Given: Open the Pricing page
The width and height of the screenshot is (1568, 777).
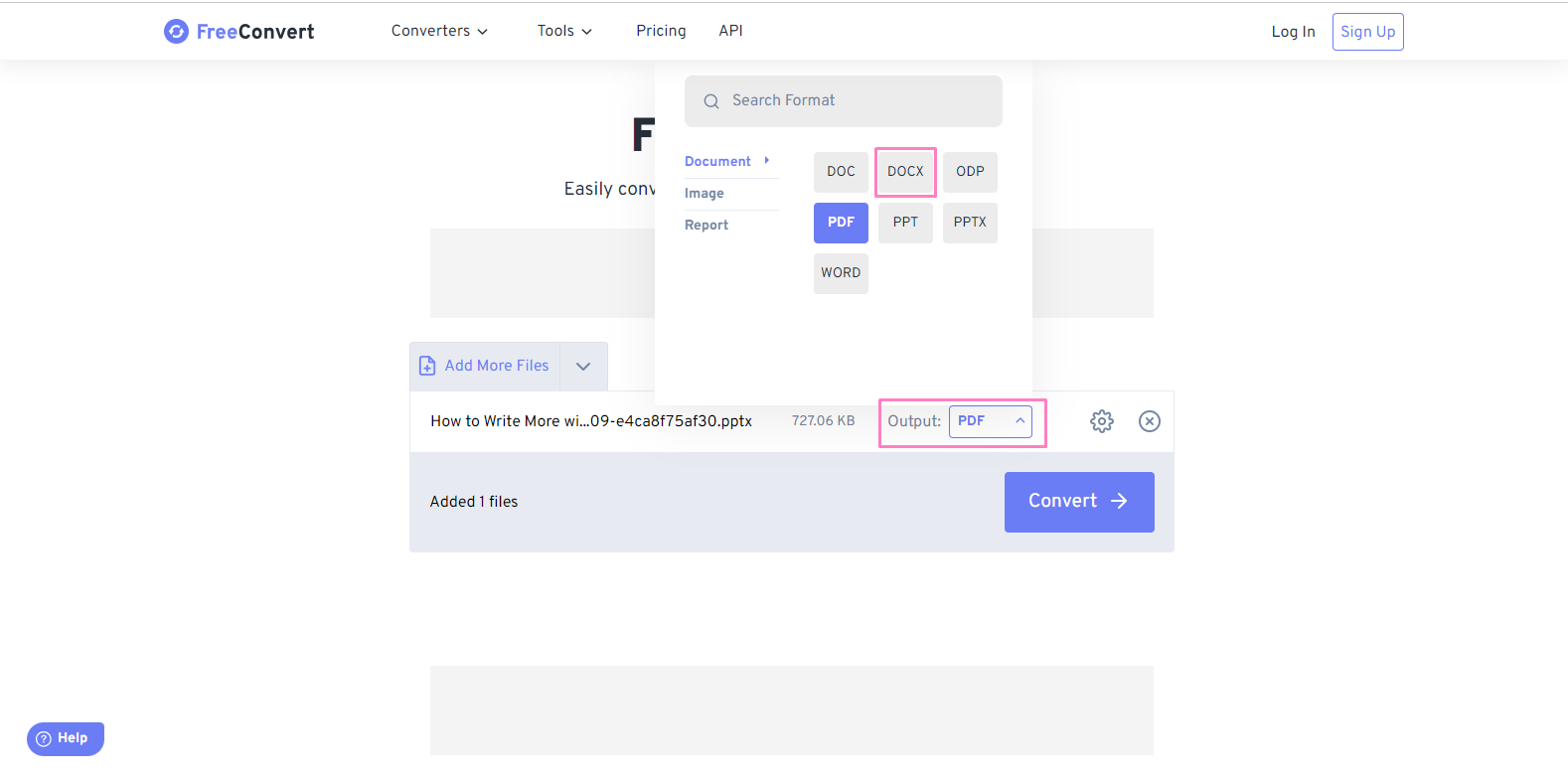Looking at the screenshot, I should click(660, 31).
